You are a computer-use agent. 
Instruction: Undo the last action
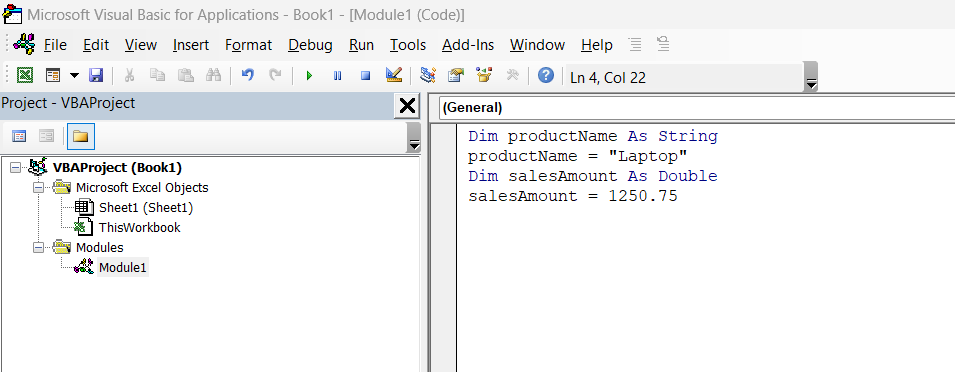point(247,75)
